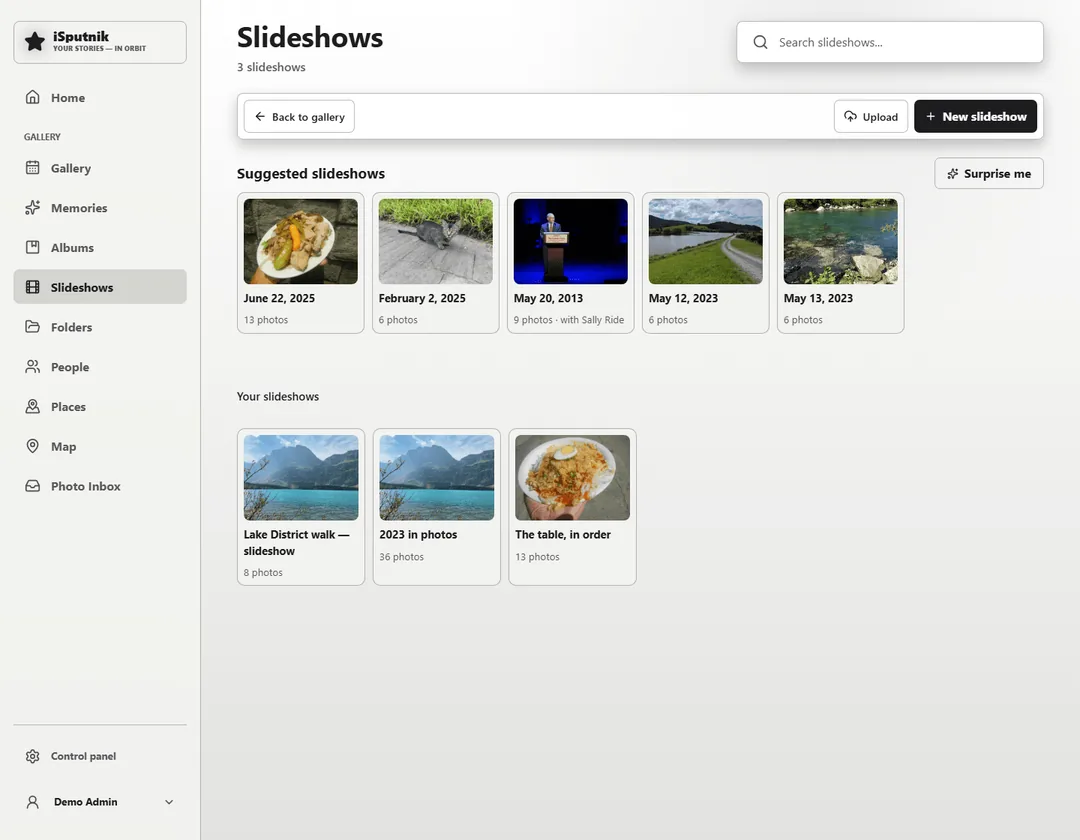Image resolution: width=1080 pixels, height=840 pixels.
Task: Click the Photo Inbox tray icon
Action: (32, 486)
